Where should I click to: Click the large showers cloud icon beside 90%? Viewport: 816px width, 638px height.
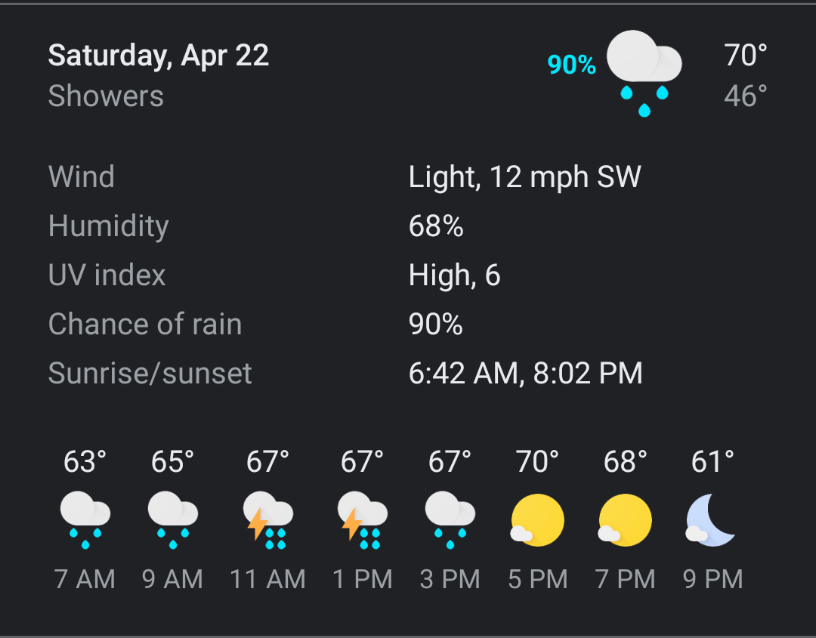coord(644,73)
